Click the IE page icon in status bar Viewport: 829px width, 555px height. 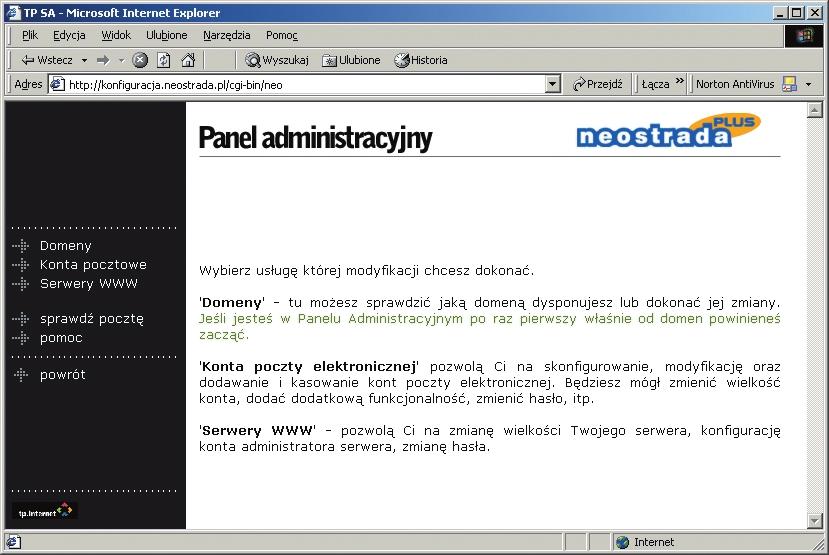click(14, 542)
